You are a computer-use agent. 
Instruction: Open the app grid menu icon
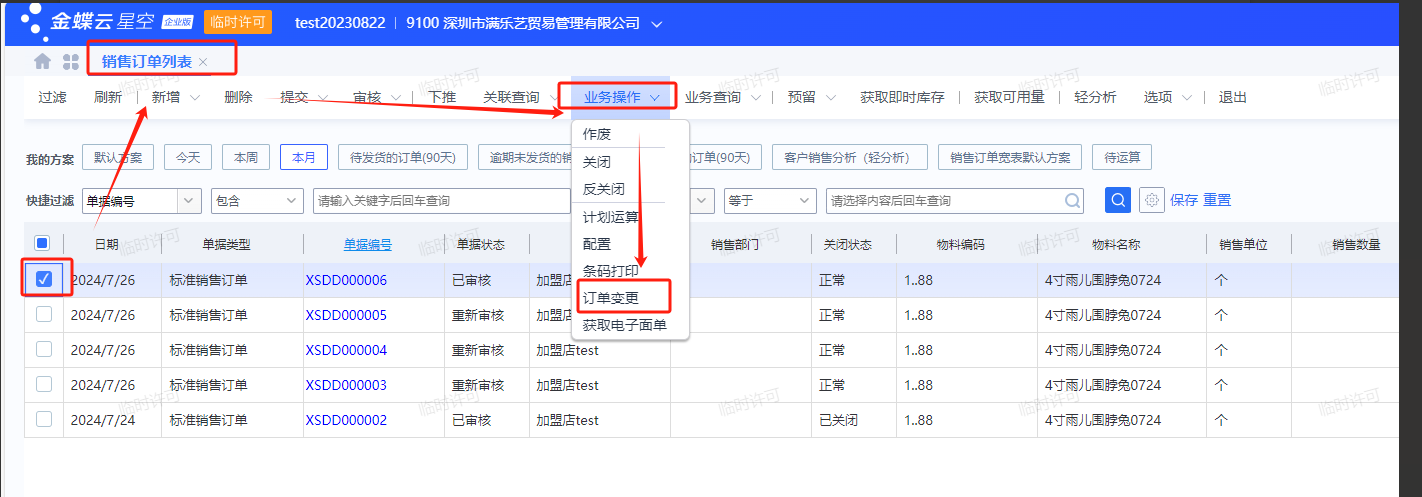point(71,62)
